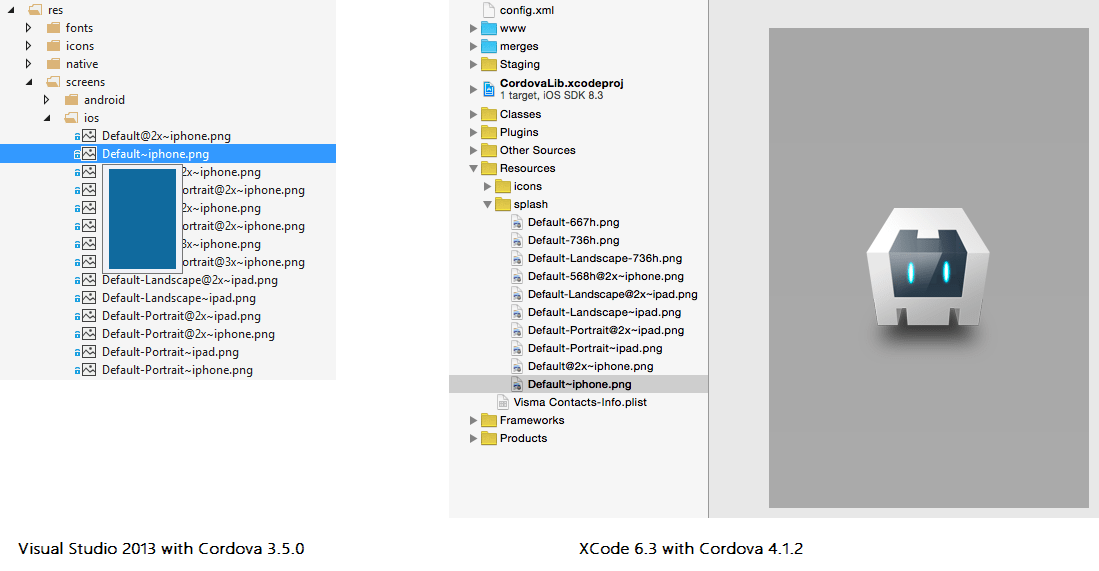Expand the Products group

(473, 439)
